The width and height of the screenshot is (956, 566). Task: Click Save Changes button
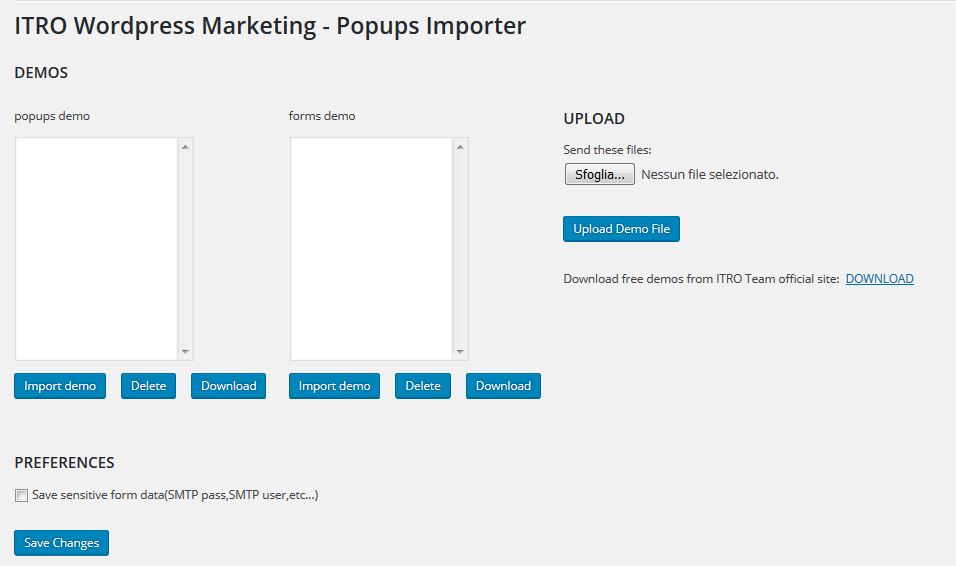62,543
